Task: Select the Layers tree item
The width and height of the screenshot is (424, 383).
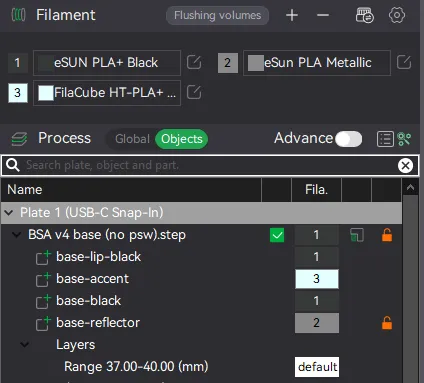Action: tap(75, 345)
